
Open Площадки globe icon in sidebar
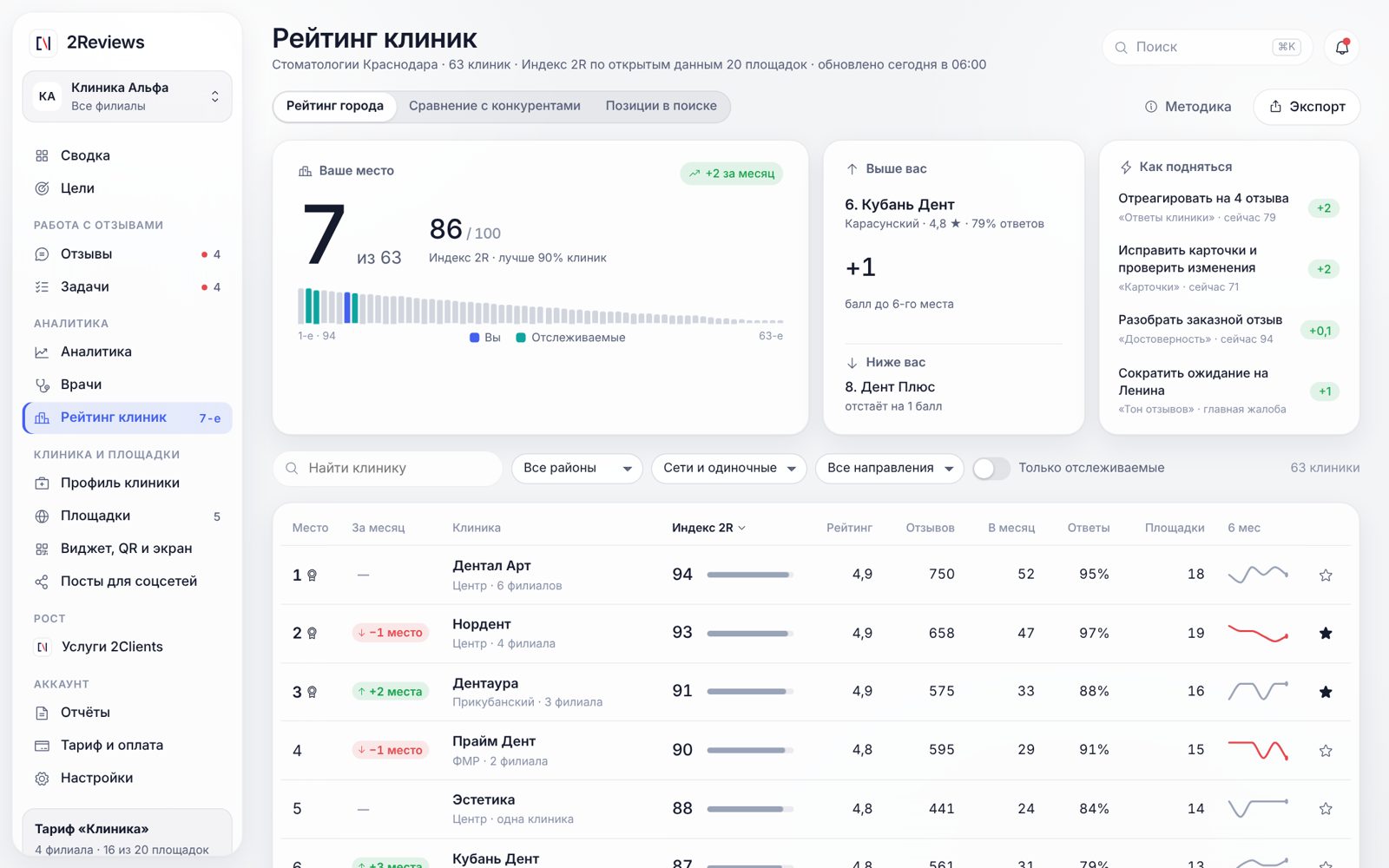tap(42, 516)
